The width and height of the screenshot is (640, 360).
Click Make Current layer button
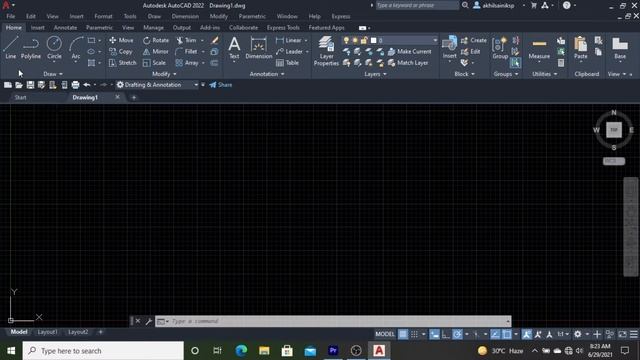click(409, 51)
